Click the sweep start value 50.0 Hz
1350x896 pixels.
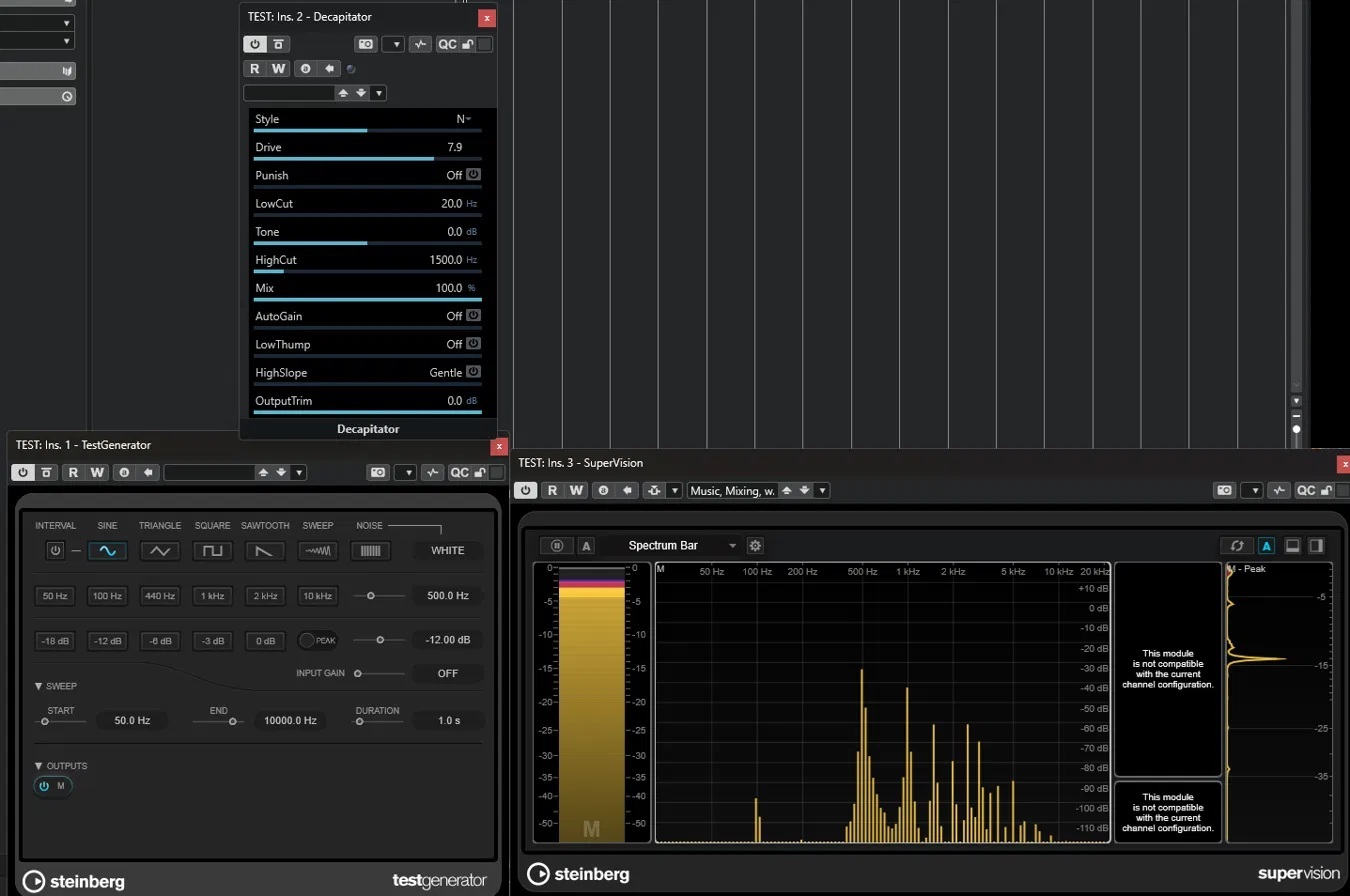point(132,720)
